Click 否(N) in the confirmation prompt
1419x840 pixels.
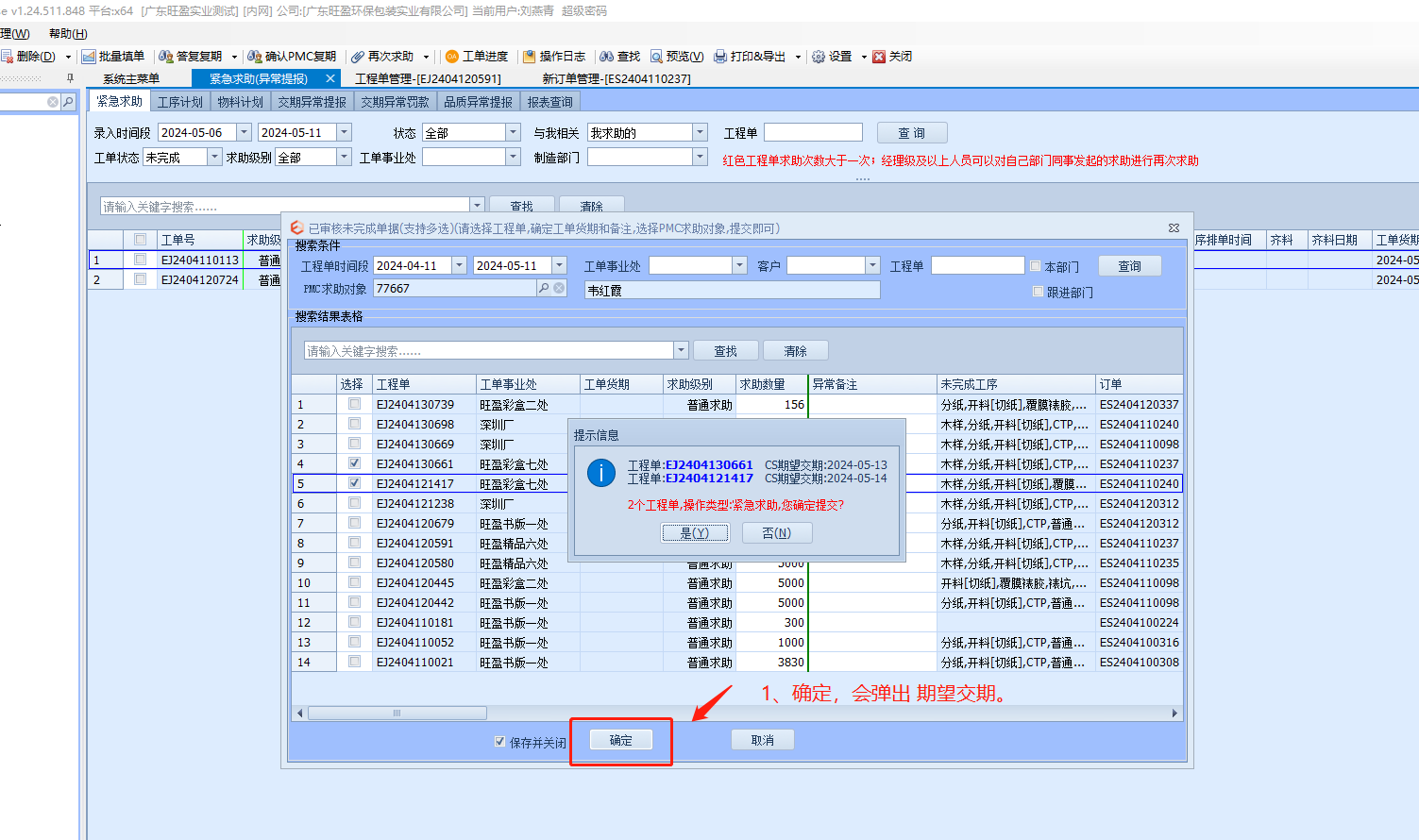coord(776,532)
